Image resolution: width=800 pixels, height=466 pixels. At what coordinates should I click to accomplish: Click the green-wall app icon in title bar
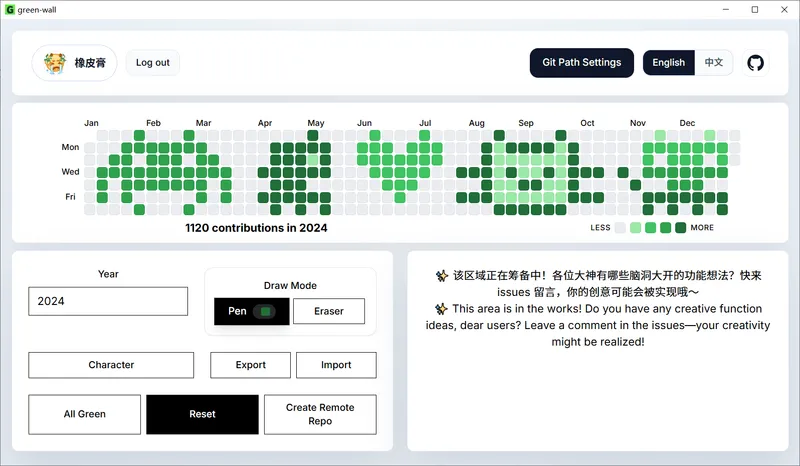(10, 10)
